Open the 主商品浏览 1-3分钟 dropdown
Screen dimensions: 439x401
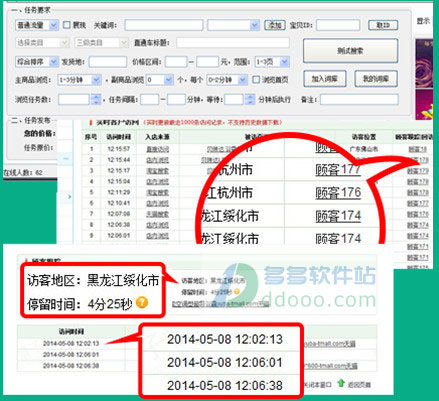coord(79,80)
